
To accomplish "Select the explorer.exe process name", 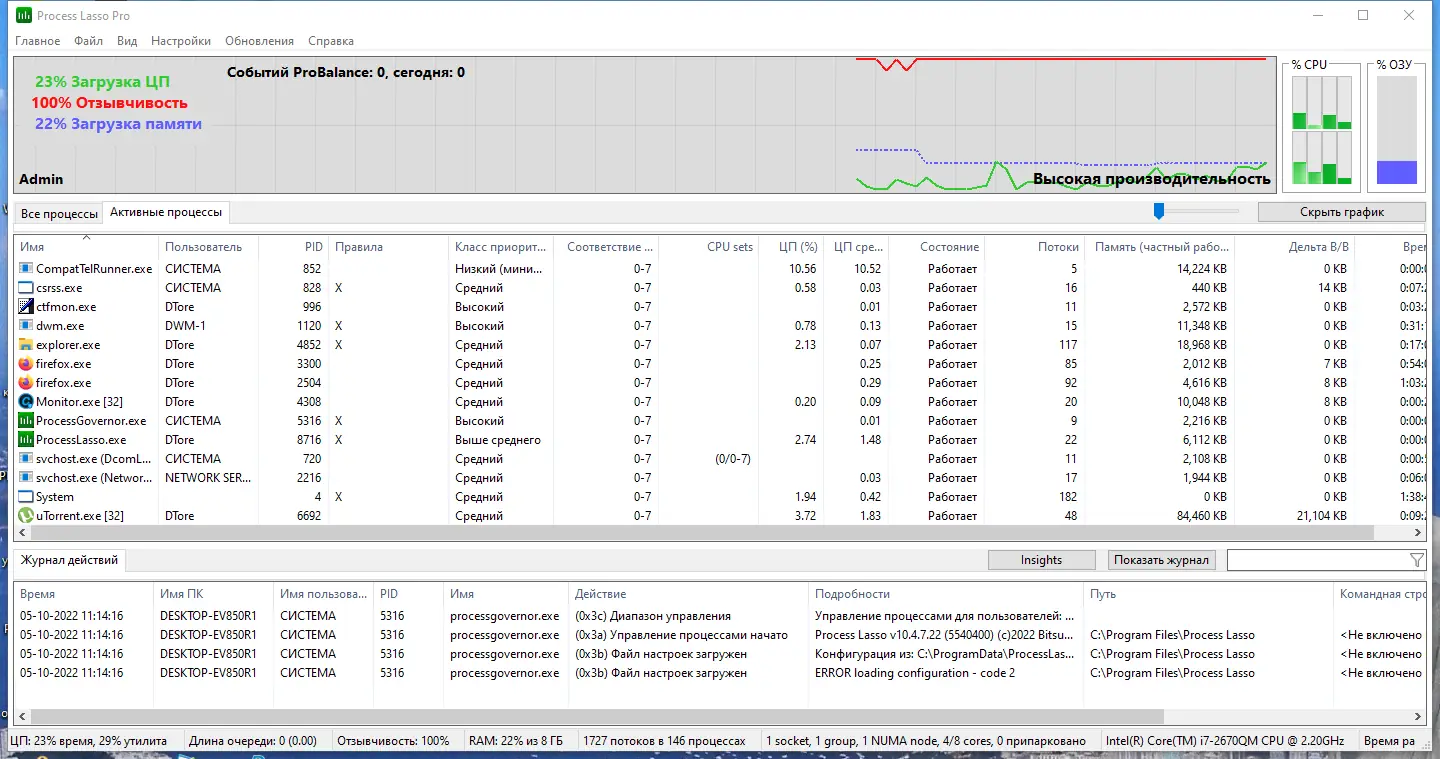I will (x=68, y=345).
